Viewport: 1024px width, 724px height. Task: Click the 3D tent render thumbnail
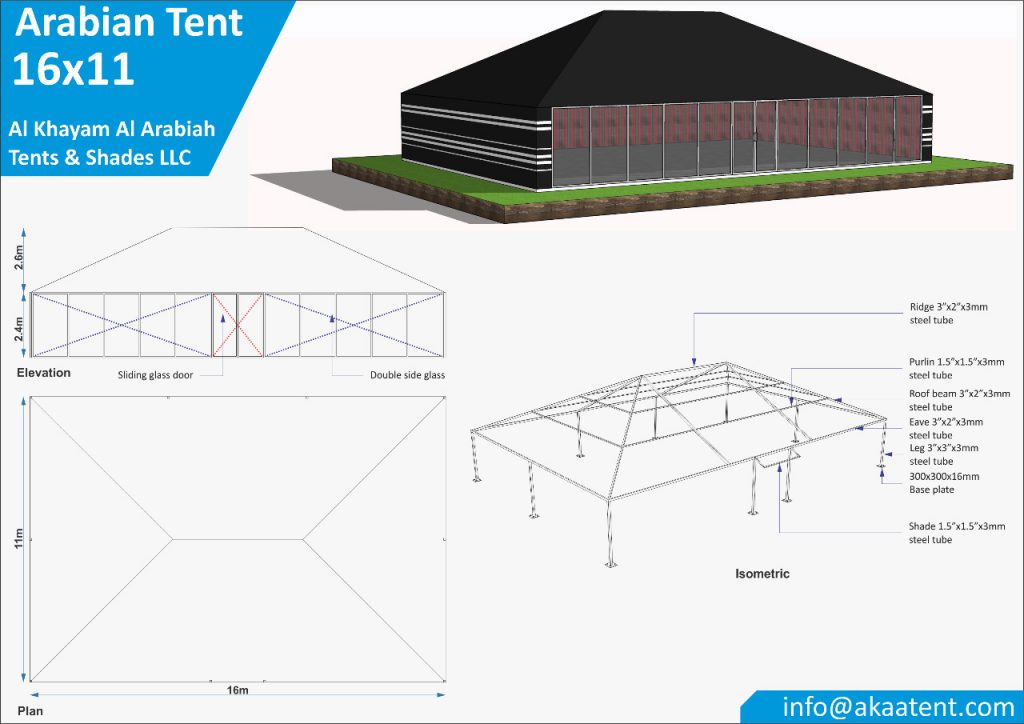click(x=660, y=105)
